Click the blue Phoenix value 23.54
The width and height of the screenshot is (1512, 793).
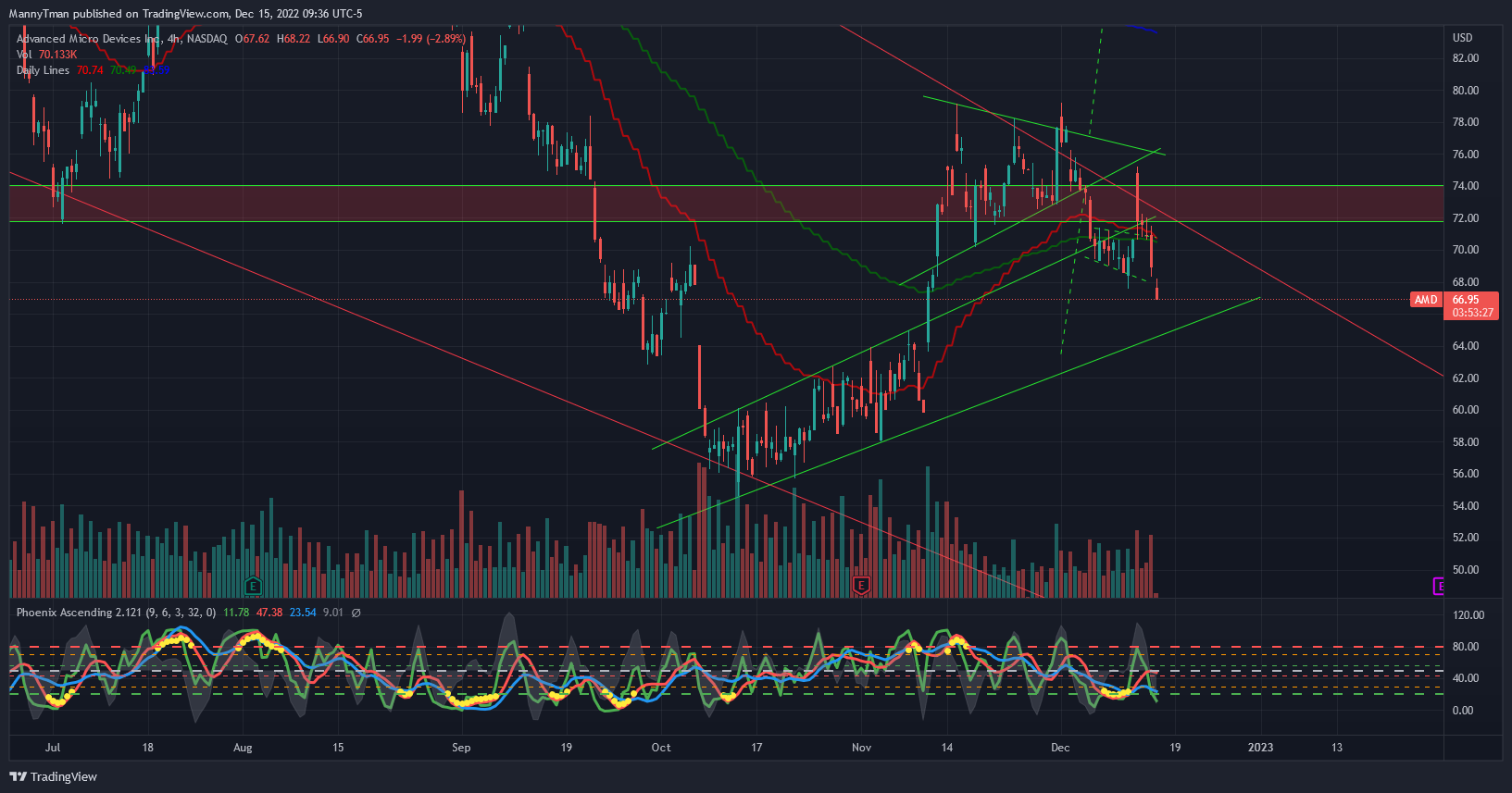point(303,613)
